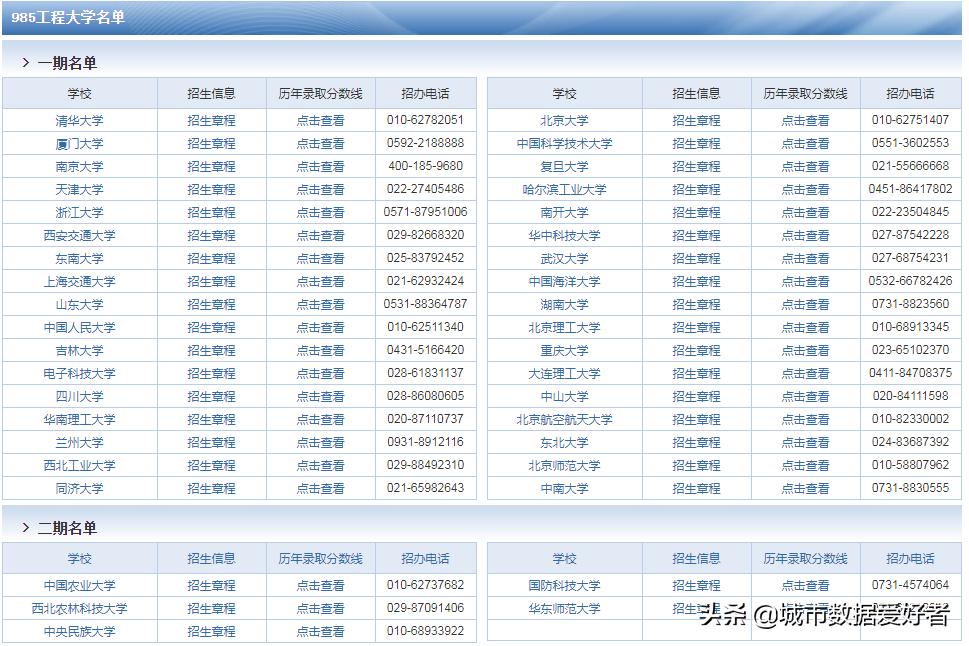Screen dimensions: 969x646
Task: Open the 复旦大学 link
Action: pyautogui.click(x=565, y=166)
